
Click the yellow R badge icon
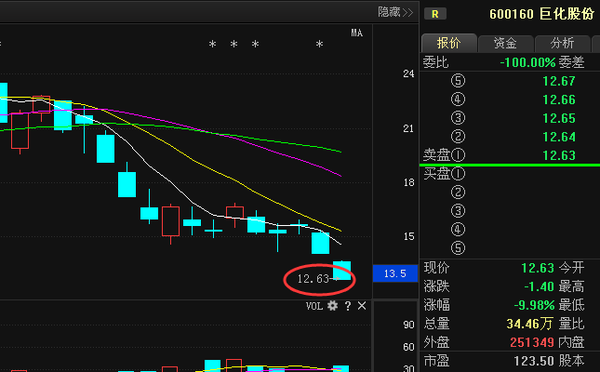click(x=435, y=14)
